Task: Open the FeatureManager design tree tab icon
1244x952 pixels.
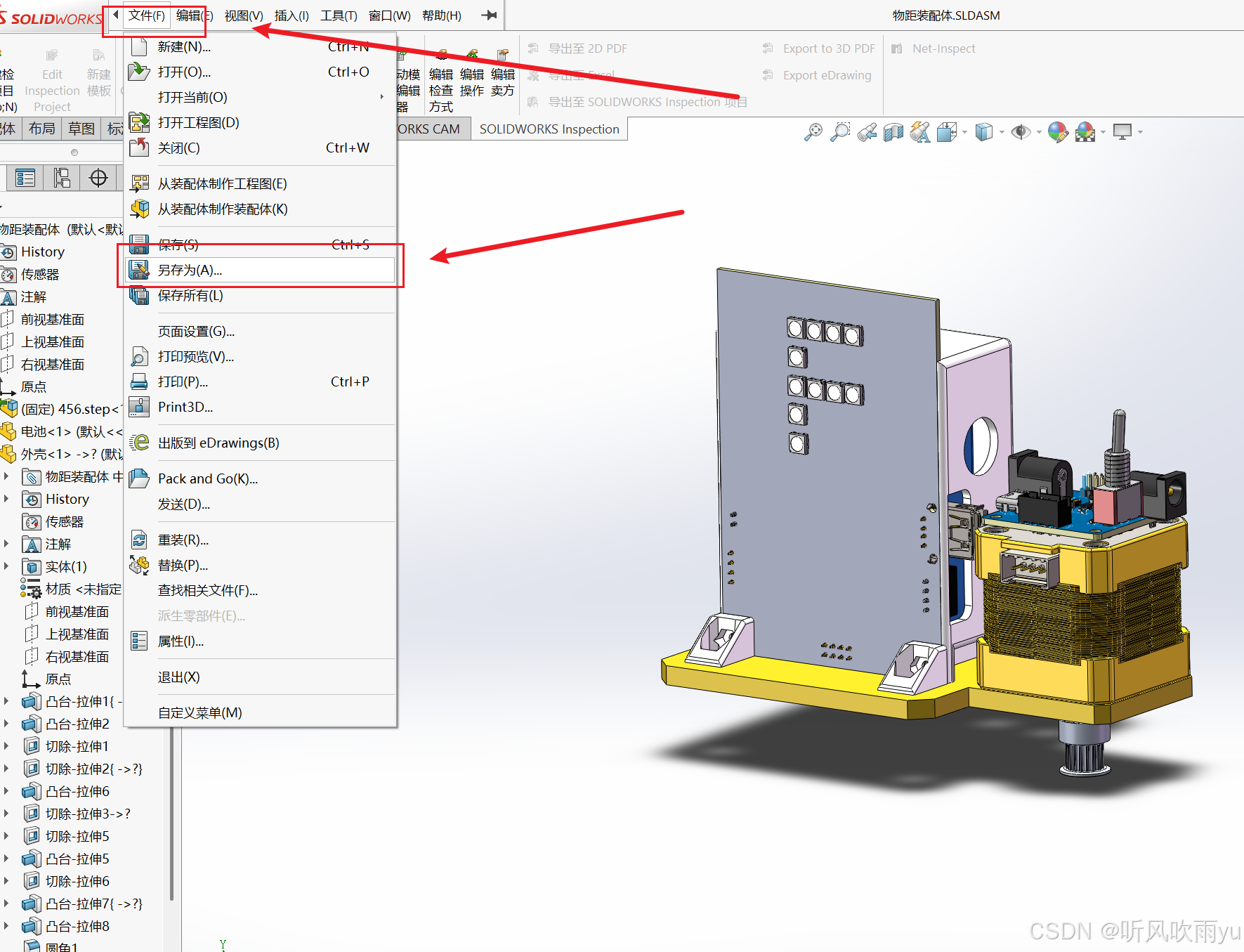Action: pos(25,178)
